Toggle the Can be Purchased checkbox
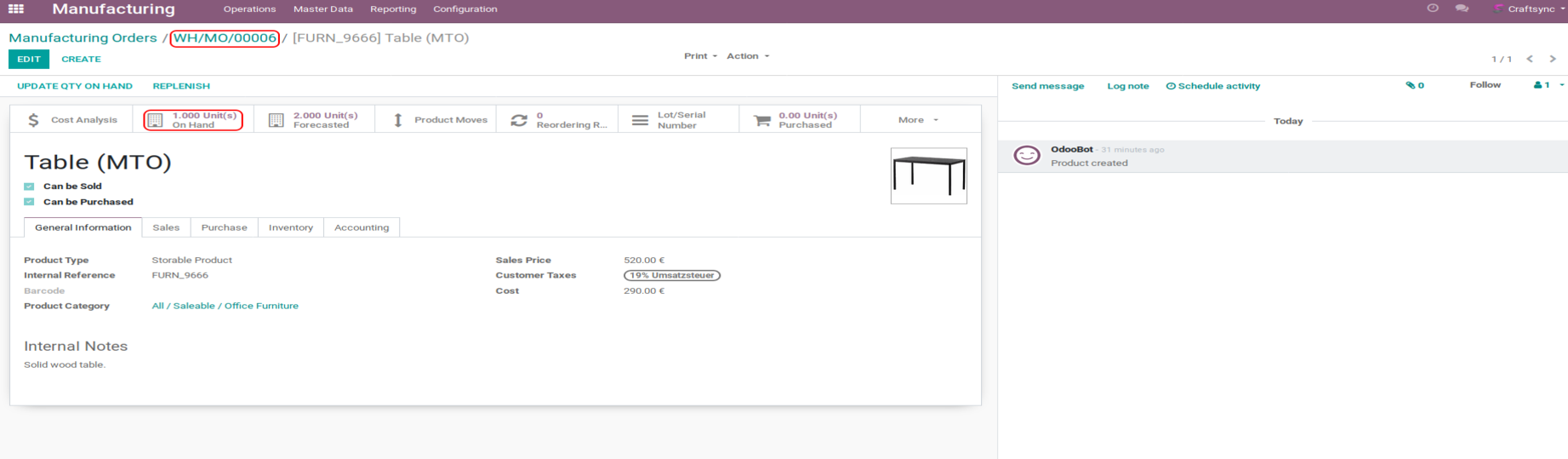Screen dimensions: 1568x459 pos(29,202)
